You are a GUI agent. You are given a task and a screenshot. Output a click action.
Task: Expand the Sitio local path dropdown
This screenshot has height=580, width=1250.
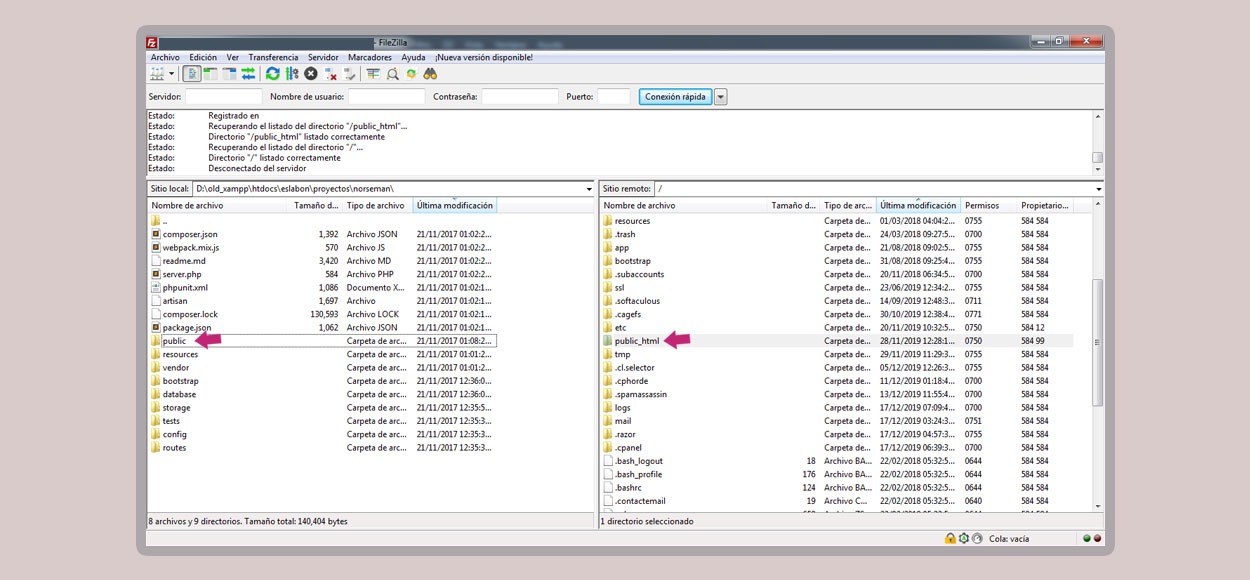pos(589,189)
